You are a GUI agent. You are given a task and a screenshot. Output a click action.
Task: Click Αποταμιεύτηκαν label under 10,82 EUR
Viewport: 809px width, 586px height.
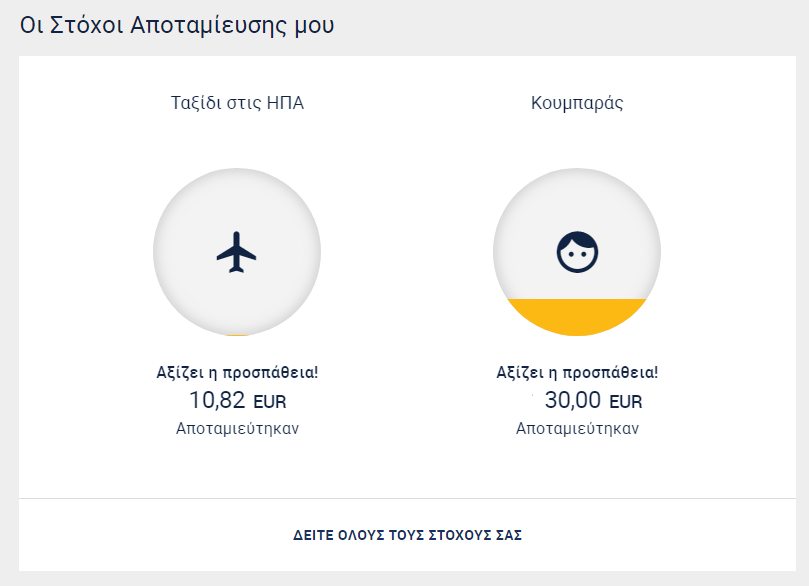click(237, 429)
